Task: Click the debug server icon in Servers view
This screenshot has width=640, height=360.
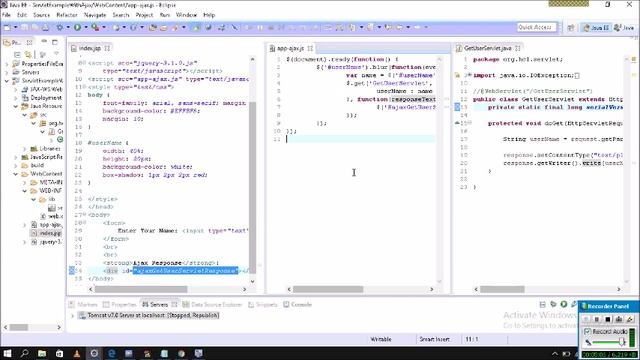Action: click(x=553, y=304)
